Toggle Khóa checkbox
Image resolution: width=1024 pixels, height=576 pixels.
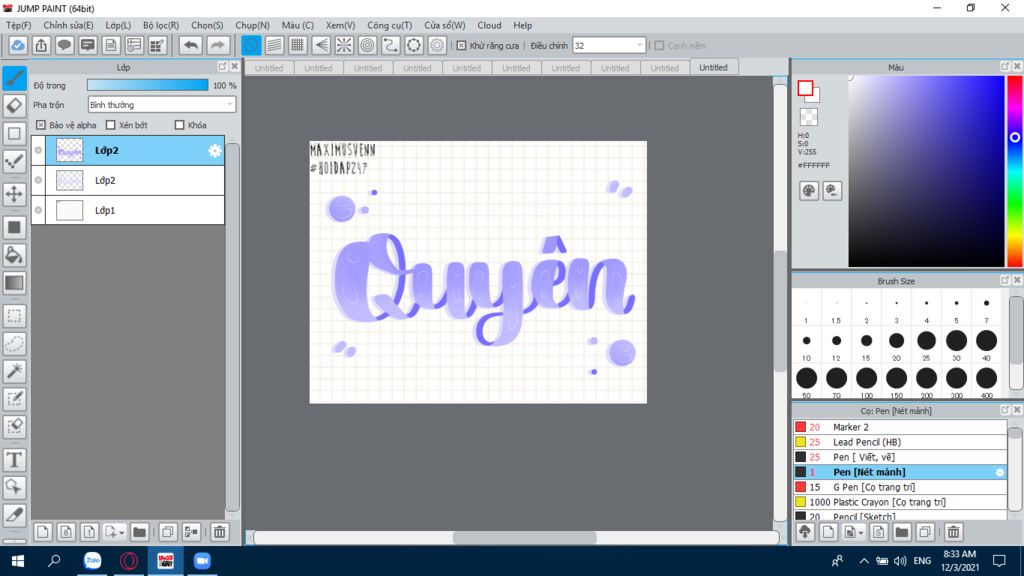pyautogui.click(x=180, y=125)
